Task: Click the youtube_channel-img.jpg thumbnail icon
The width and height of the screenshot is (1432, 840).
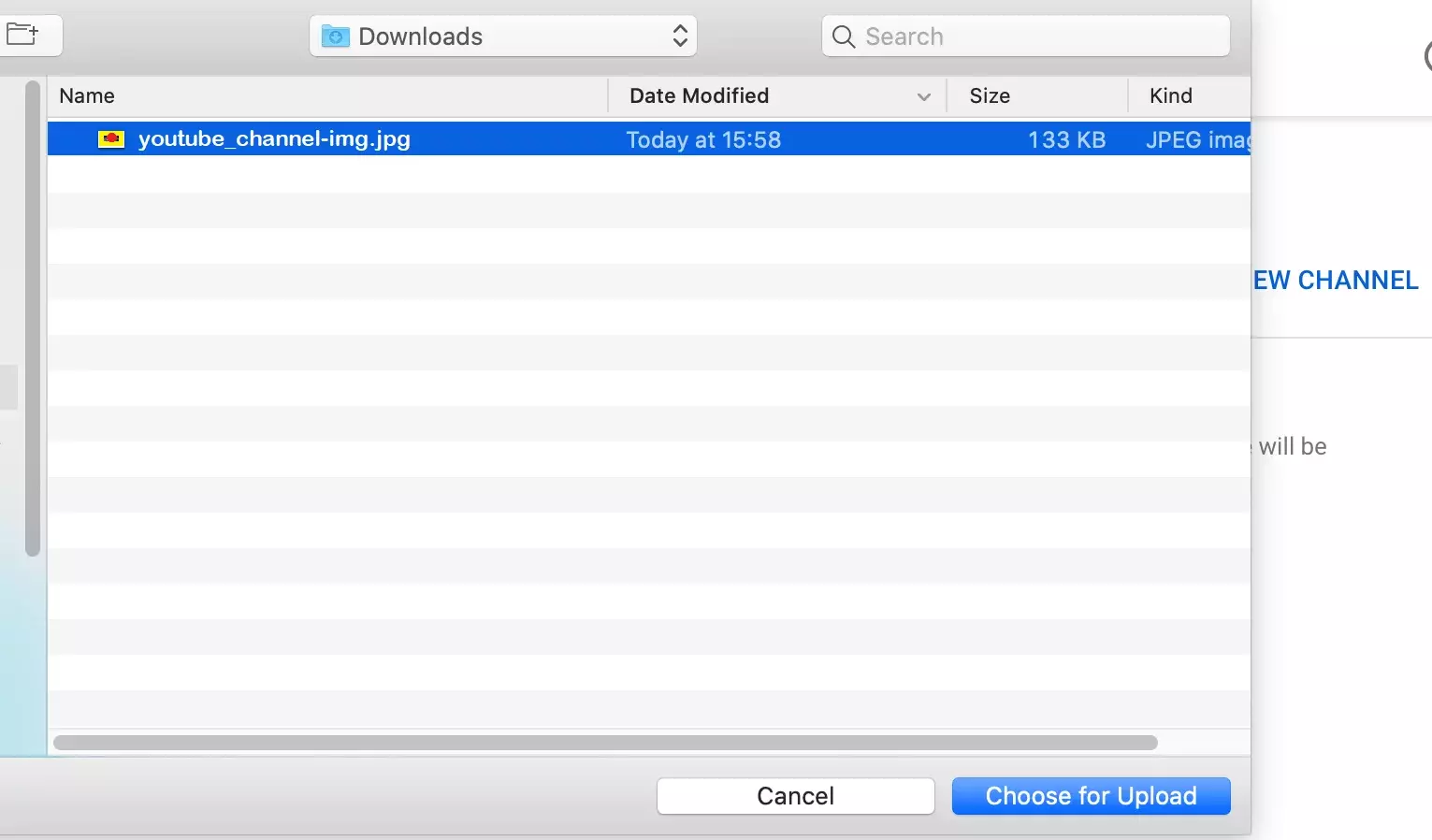Action: coord(111,139)
